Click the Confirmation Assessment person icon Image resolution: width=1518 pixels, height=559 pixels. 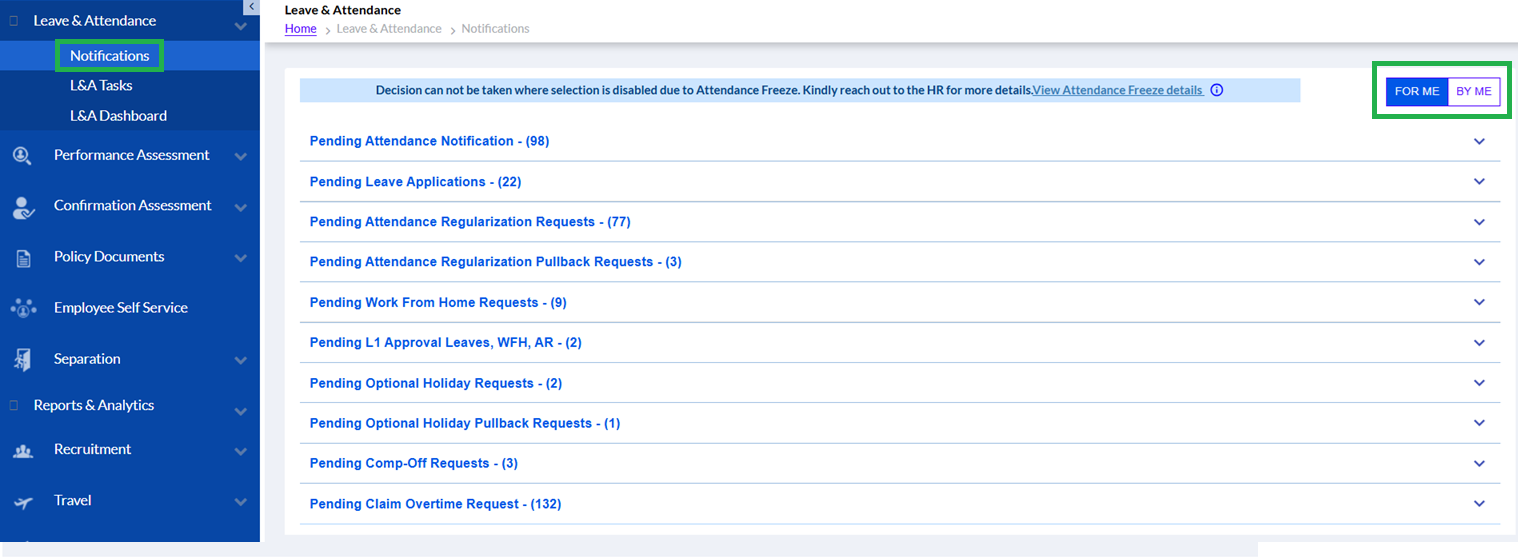coord(22,207)
